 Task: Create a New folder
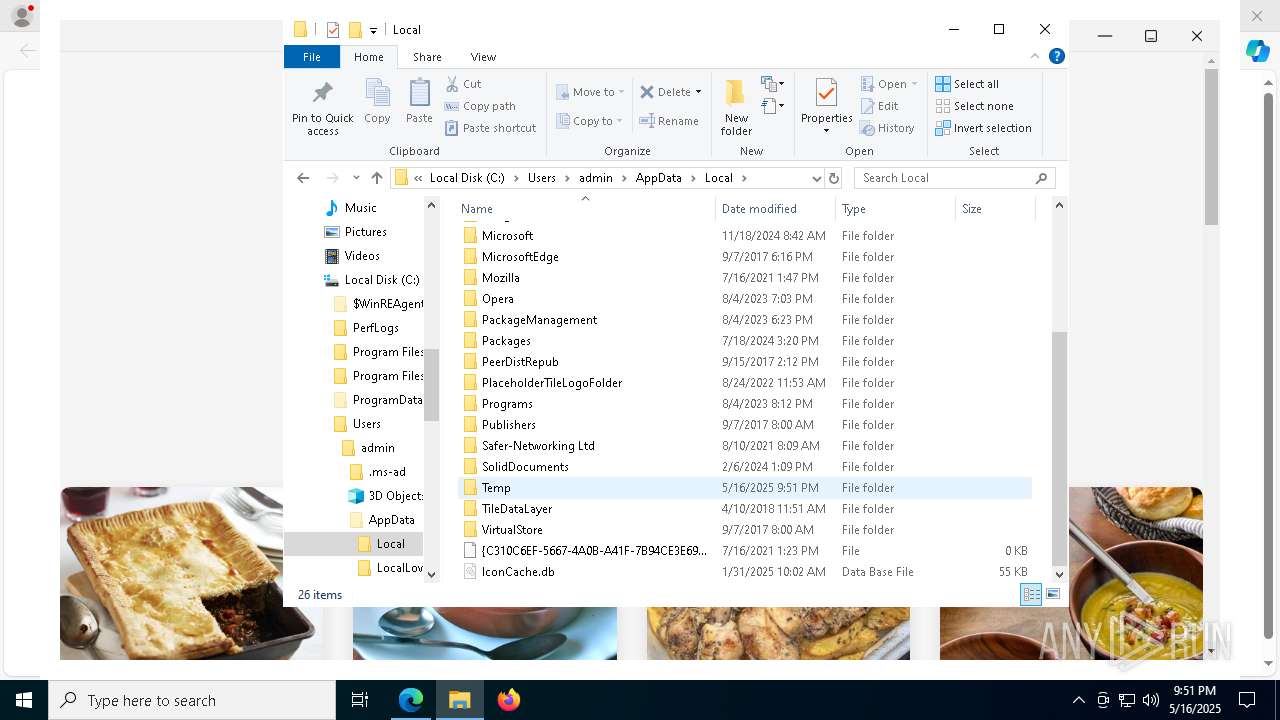click(x=736, y=108)
